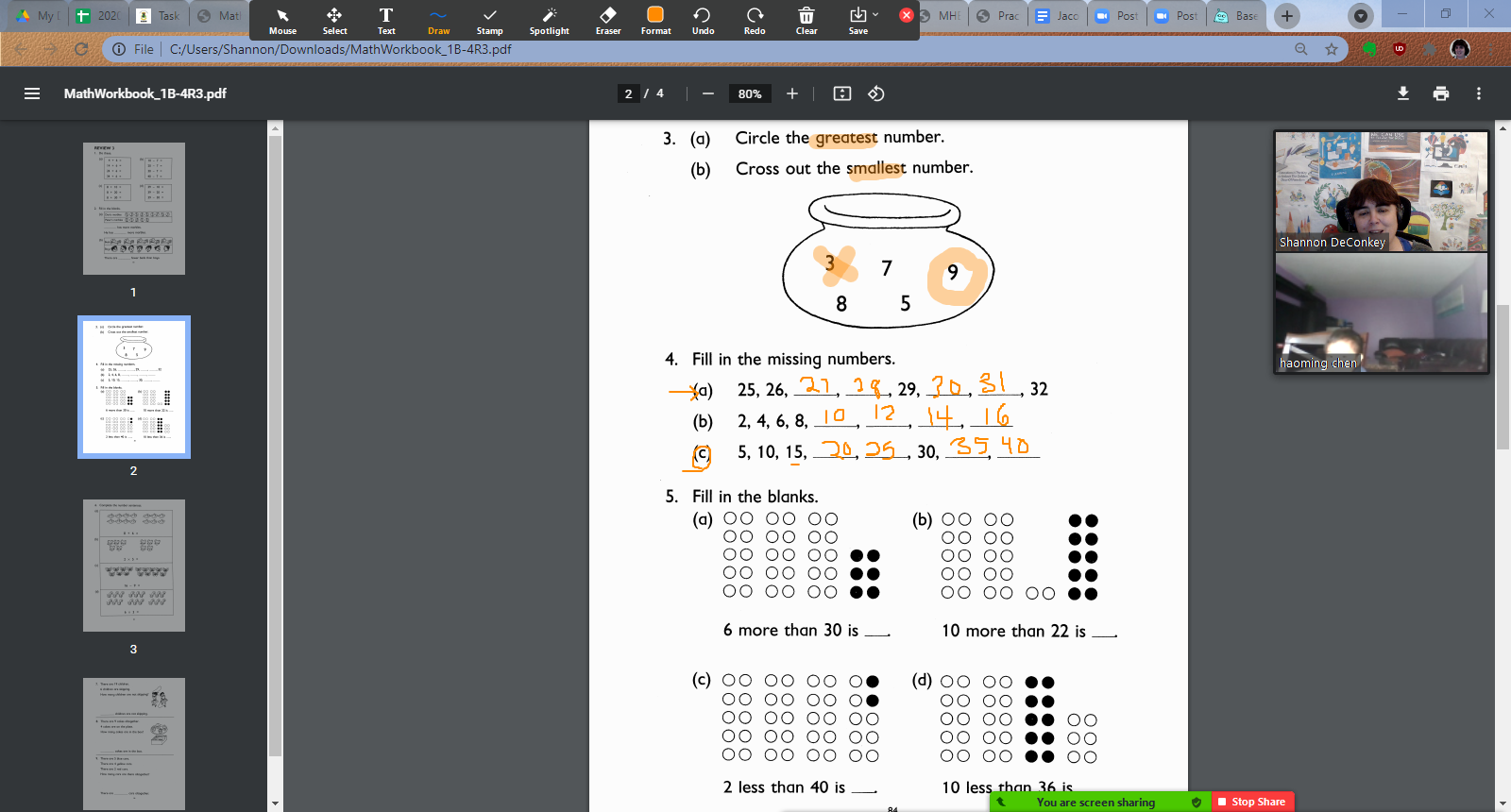This screenshot has width=1511, height=812.
Task: Click the 80% zoom level field
Action: pyautogui.click(x=750, y=93)
